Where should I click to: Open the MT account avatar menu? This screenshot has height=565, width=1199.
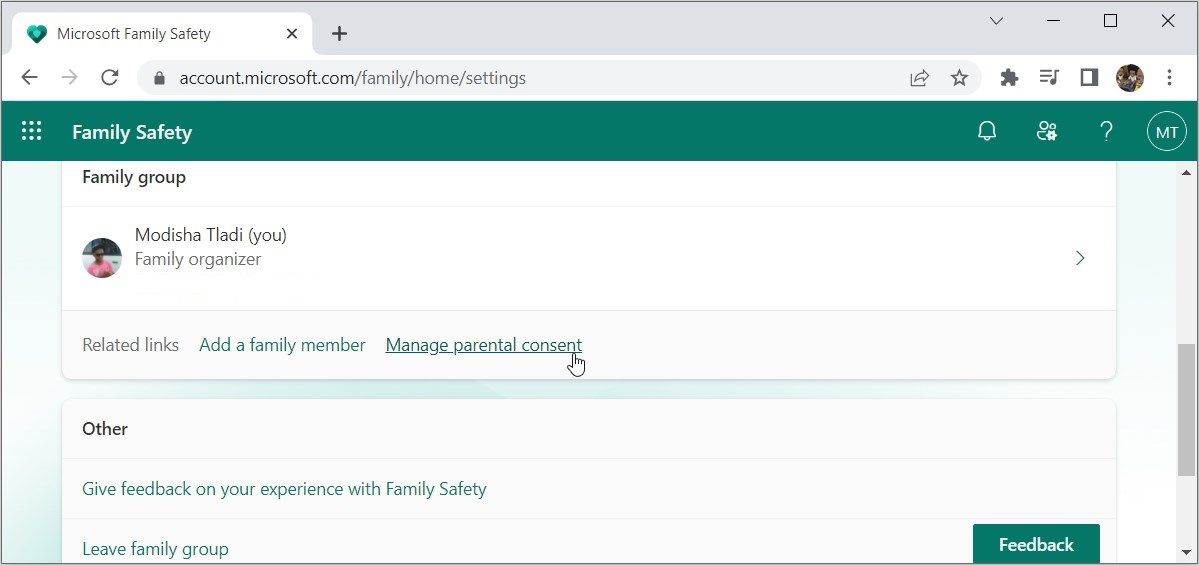point(1166,132)
